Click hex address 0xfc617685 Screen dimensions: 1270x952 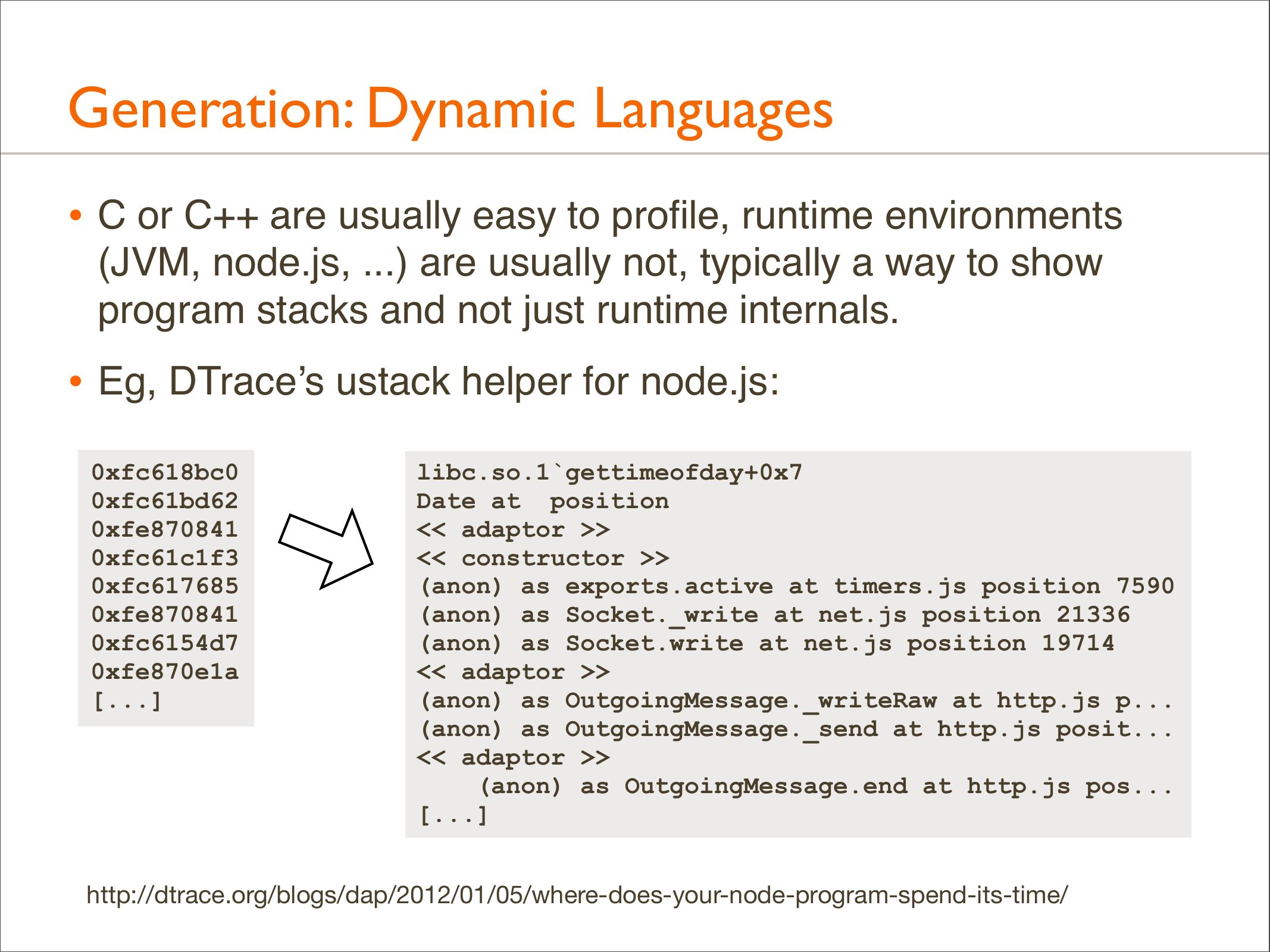pyautogui.click(x=165, y=586)
